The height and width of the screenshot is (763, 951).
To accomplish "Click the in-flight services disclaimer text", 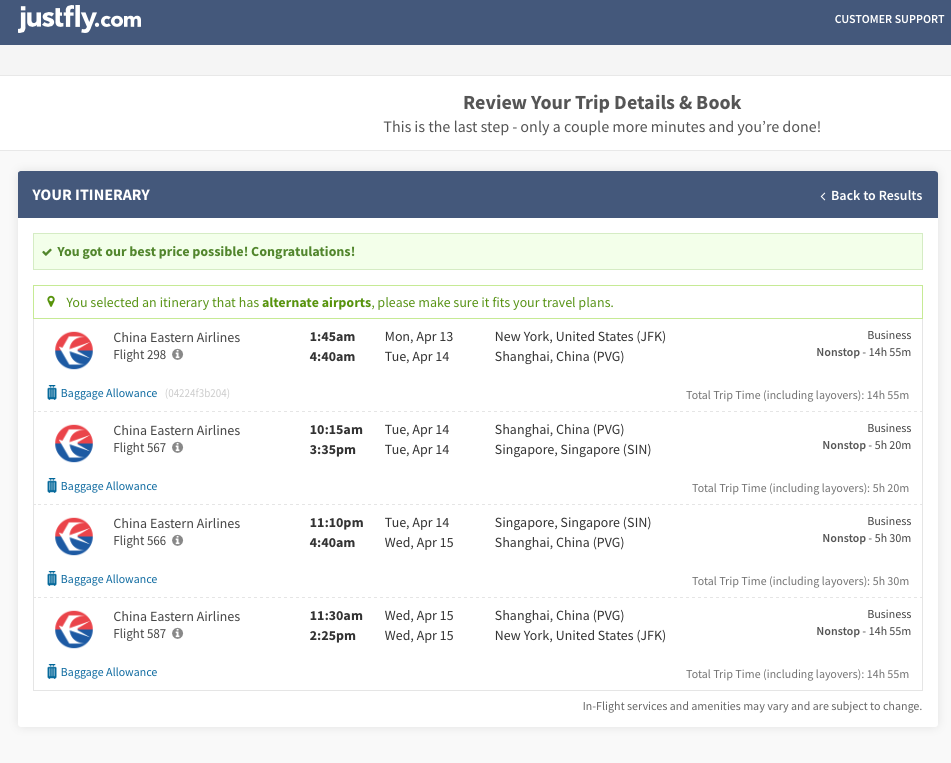I will [752, 706].
